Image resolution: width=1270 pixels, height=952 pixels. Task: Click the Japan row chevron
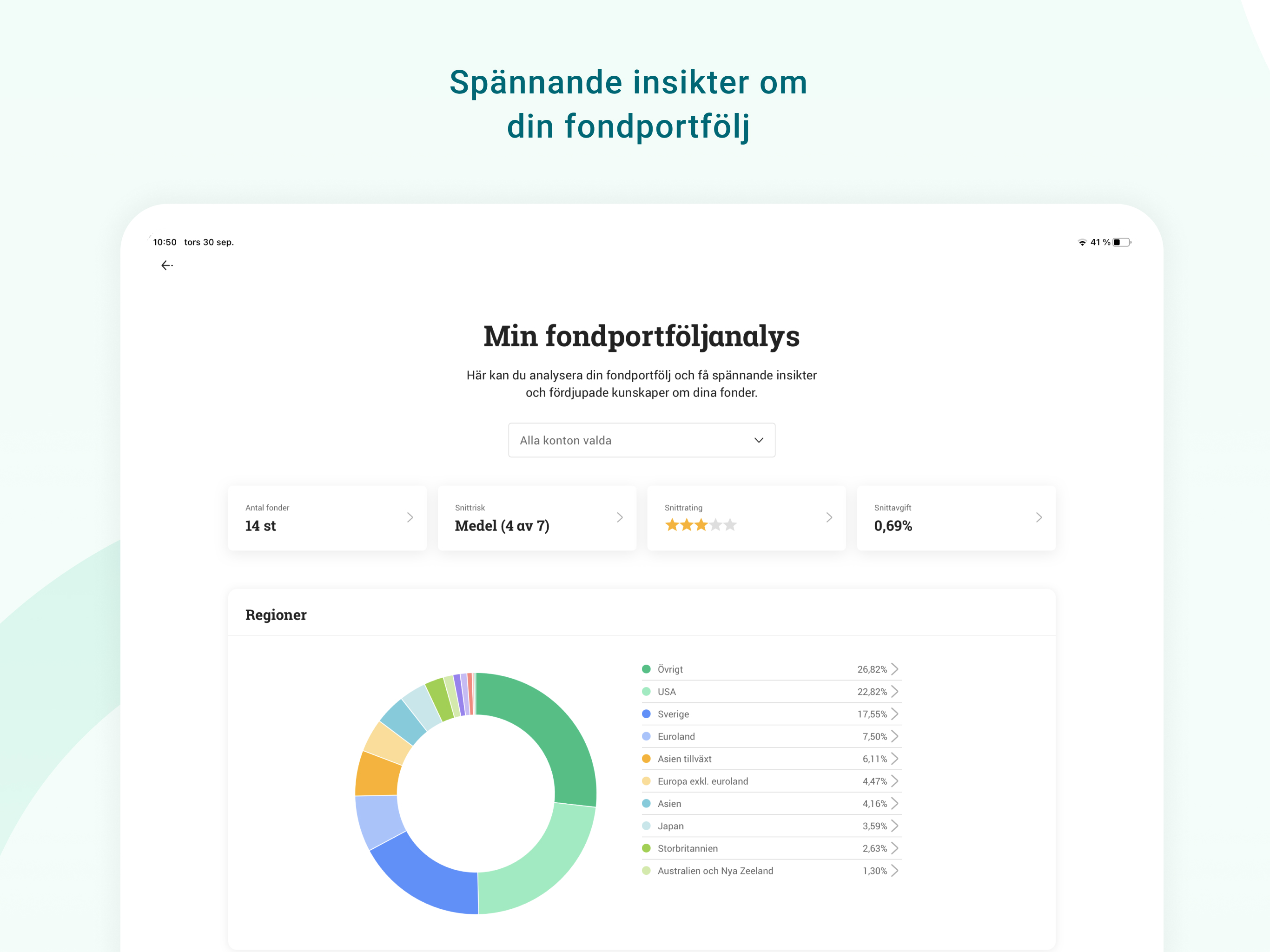point(894,826)
